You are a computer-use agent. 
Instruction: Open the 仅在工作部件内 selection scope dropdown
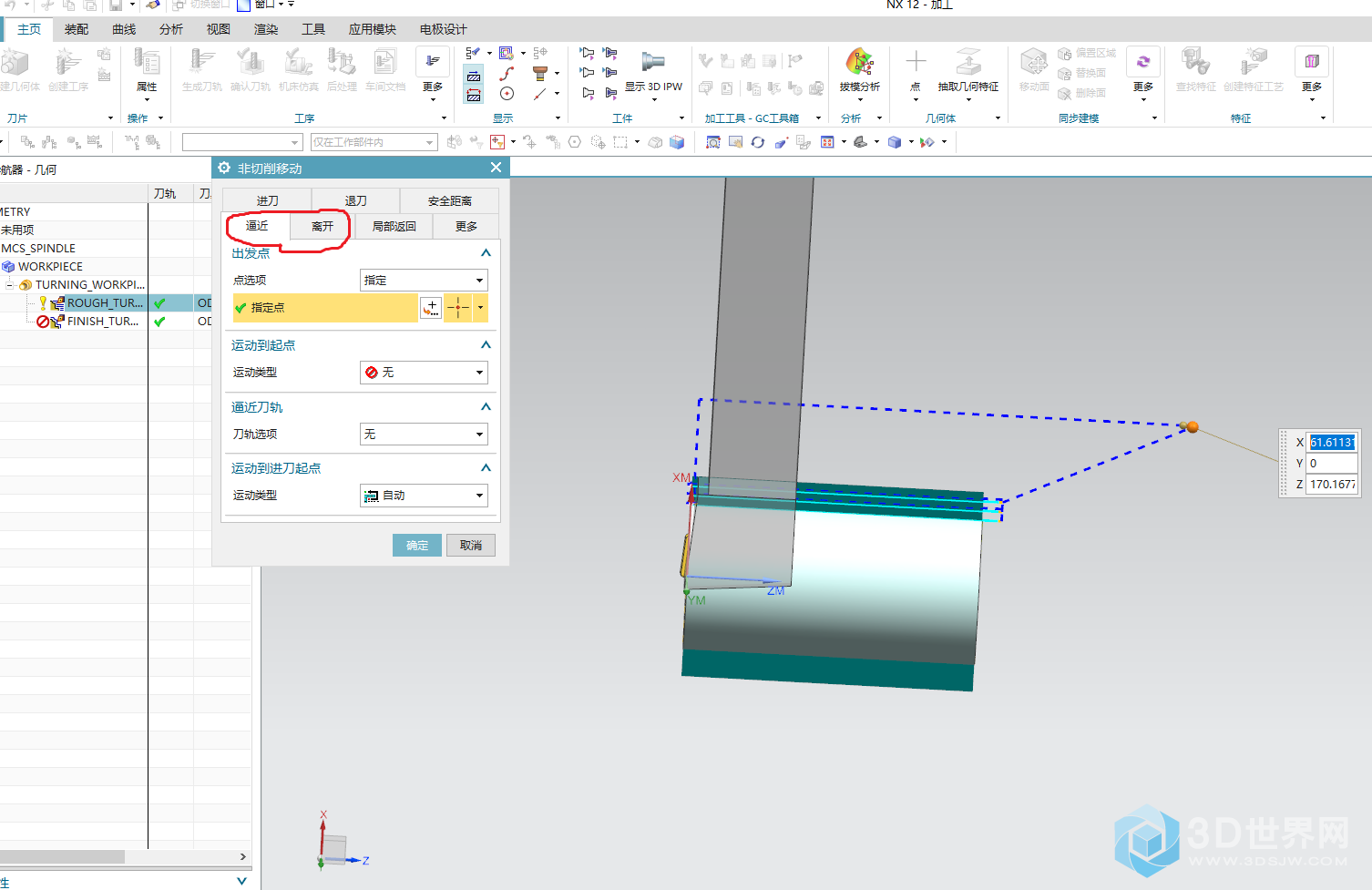coord(374,142)
